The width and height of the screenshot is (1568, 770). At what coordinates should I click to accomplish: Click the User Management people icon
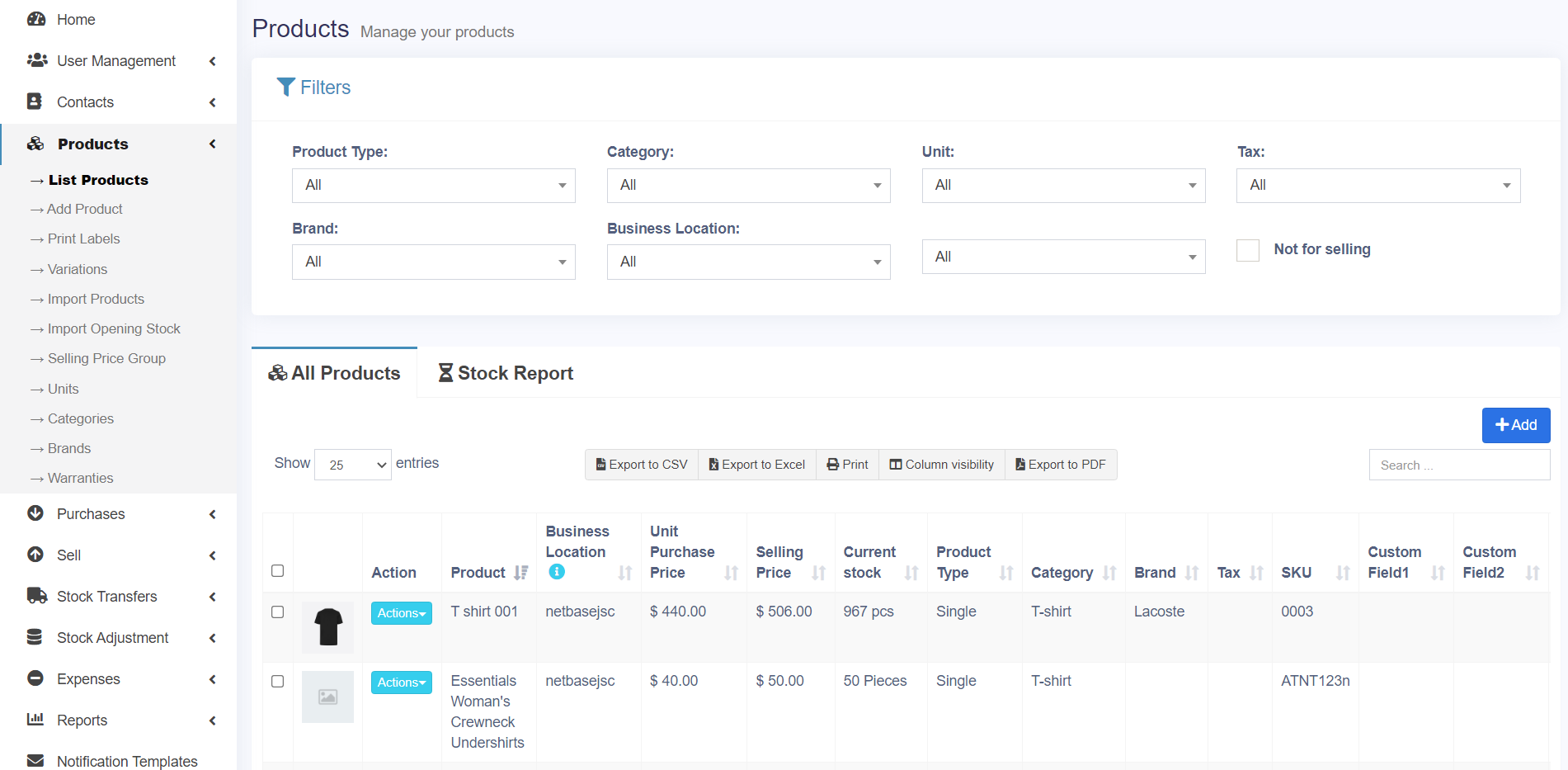pyautogui.click(x=37, y=60)
